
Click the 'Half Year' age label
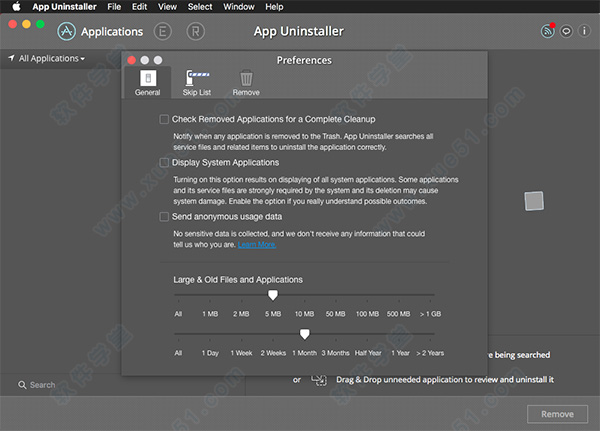[x=368, y=353]
